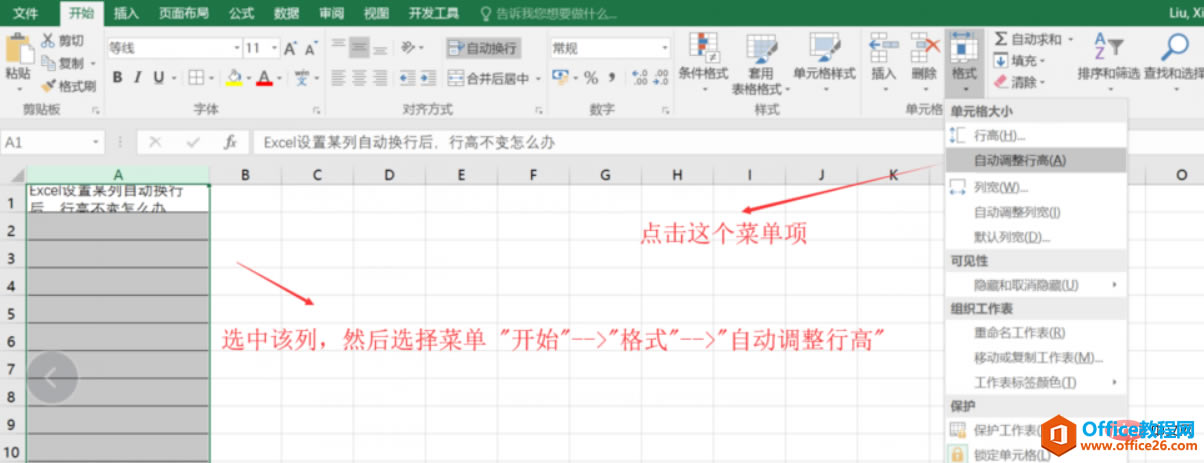The width and height of the screenshot is (1204, 463).
Task: Switch to the Insert (插入) tab
Action: (x=126, y=13)
